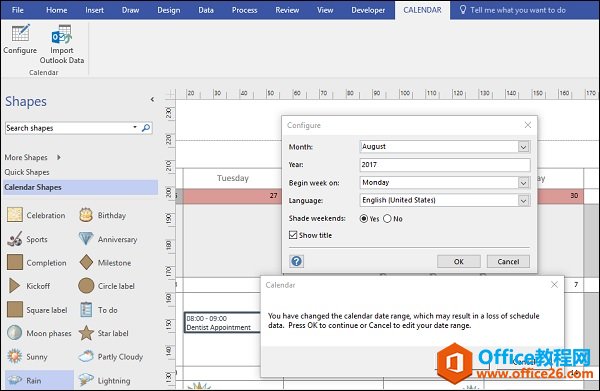Pick the Sports shape icon
600x391 pixels.
coord(15,239)
